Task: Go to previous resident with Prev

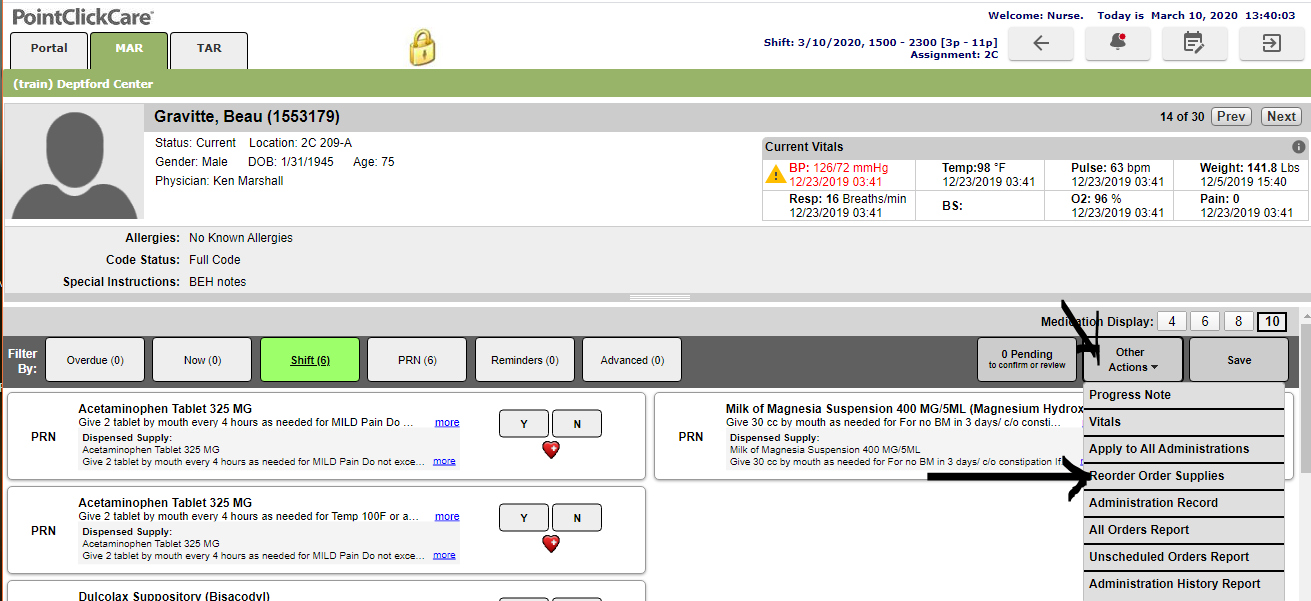Action: pyautogui.click(x=1231, y=117)
